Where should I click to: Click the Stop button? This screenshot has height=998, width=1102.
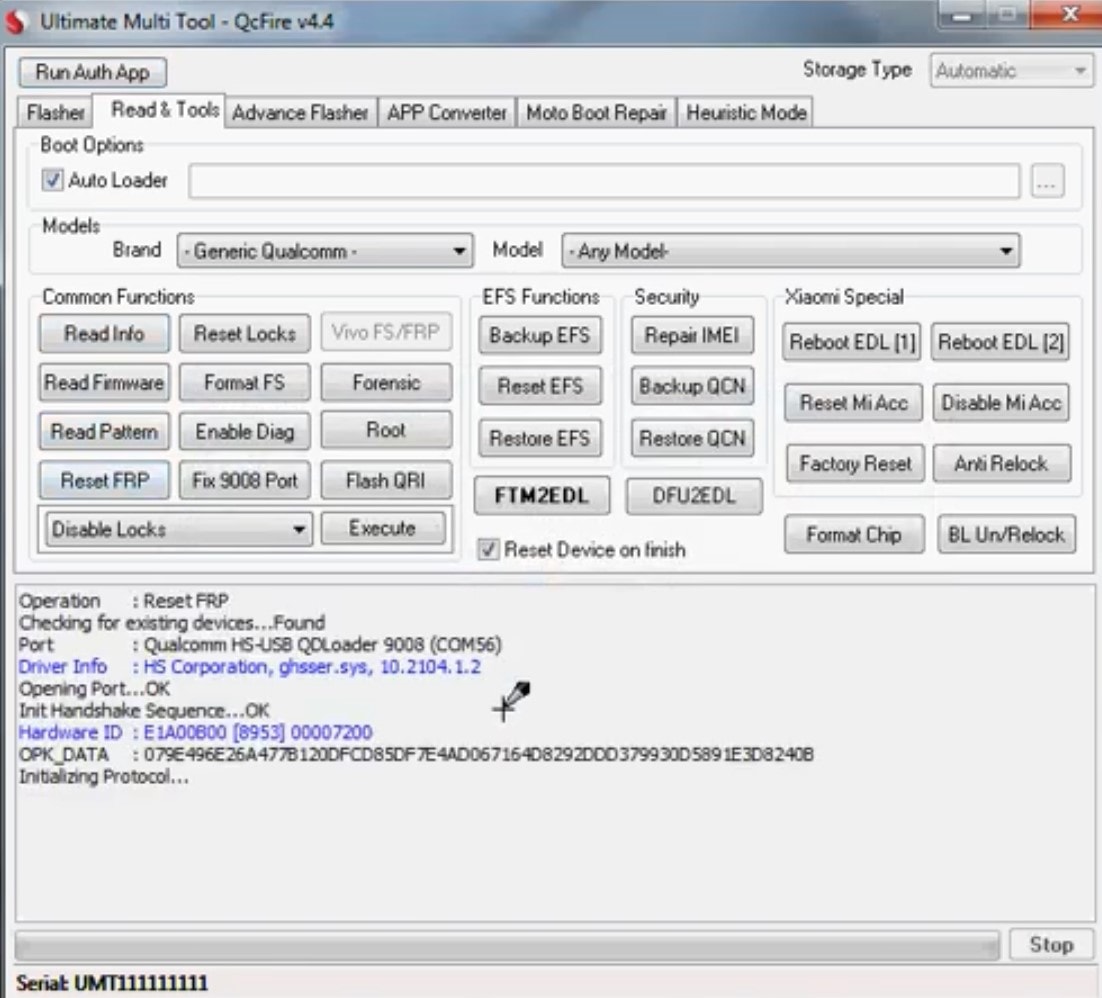1051,945
